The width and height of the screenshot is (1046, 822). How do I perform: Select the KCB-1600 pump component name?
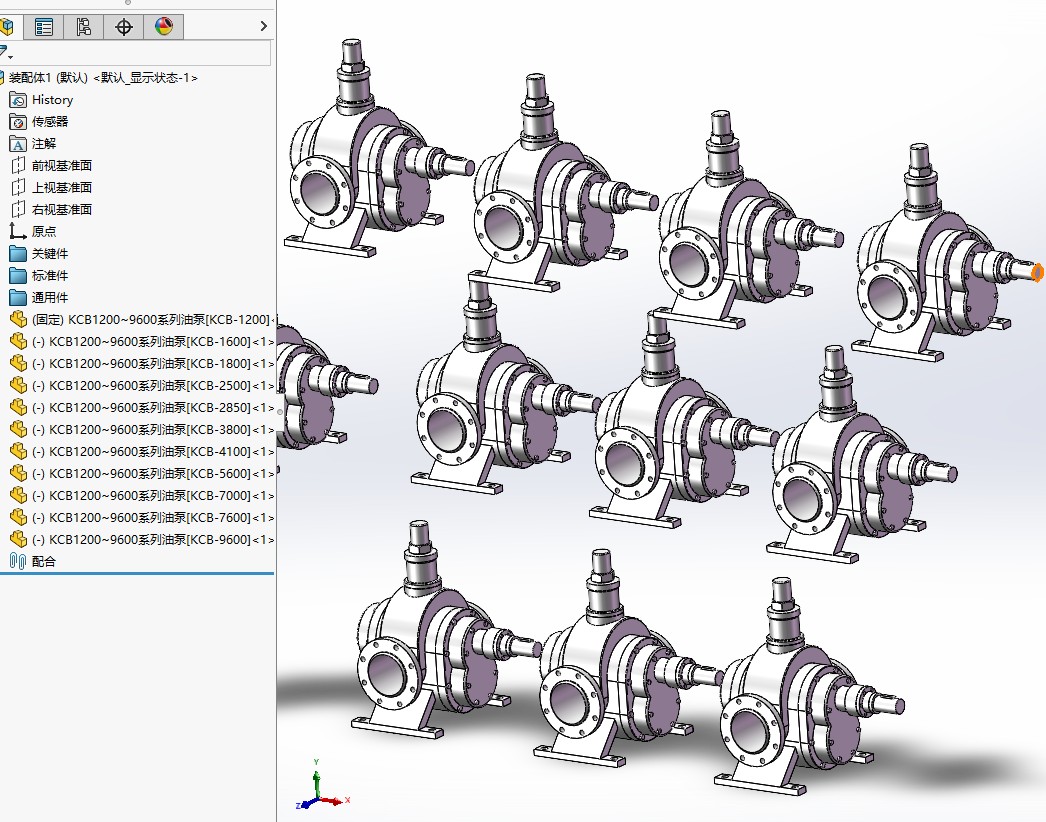point(153,342)
